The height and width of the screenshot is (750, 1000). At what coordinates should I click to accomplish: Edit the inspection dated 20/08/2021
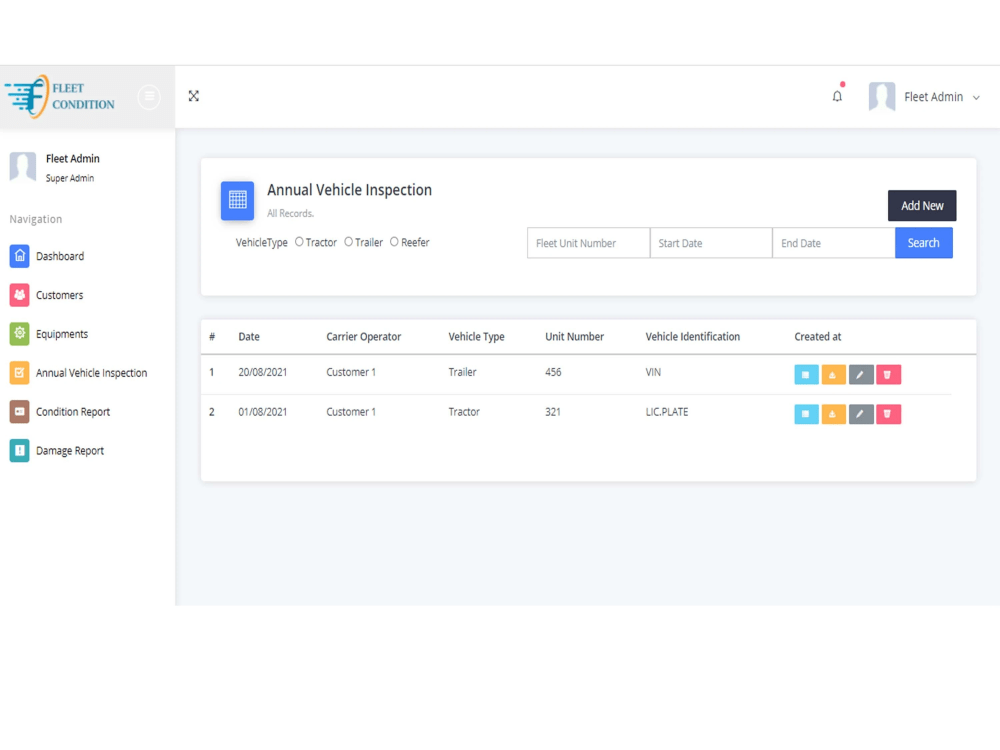[x=861, y=375]
